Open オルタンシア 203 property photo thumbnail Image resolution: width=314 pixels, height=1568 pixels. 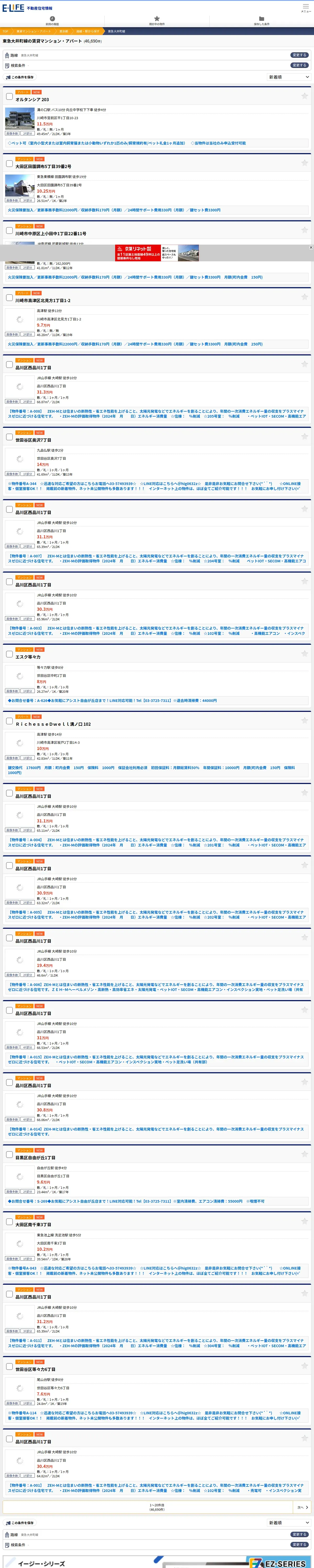pos(20,118)
